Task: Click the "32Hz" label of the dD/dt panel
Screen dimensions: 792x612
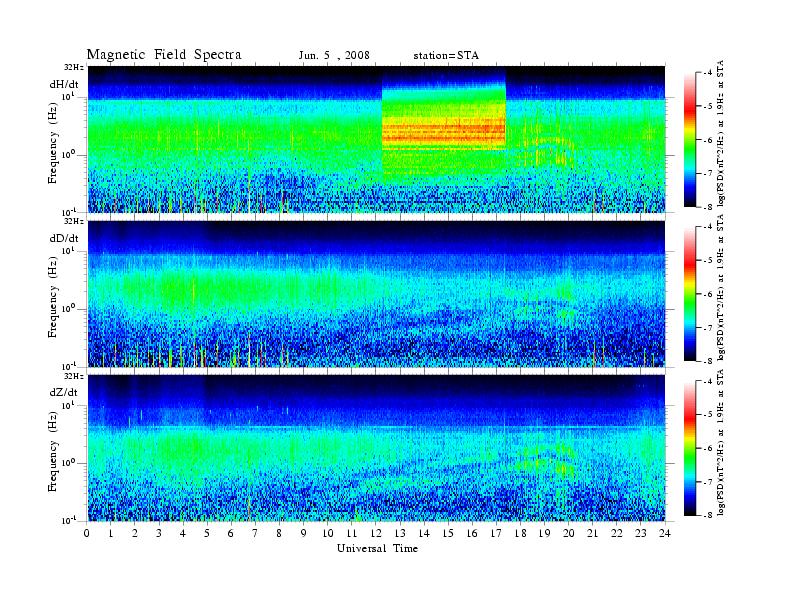Action: coord(74,221)
